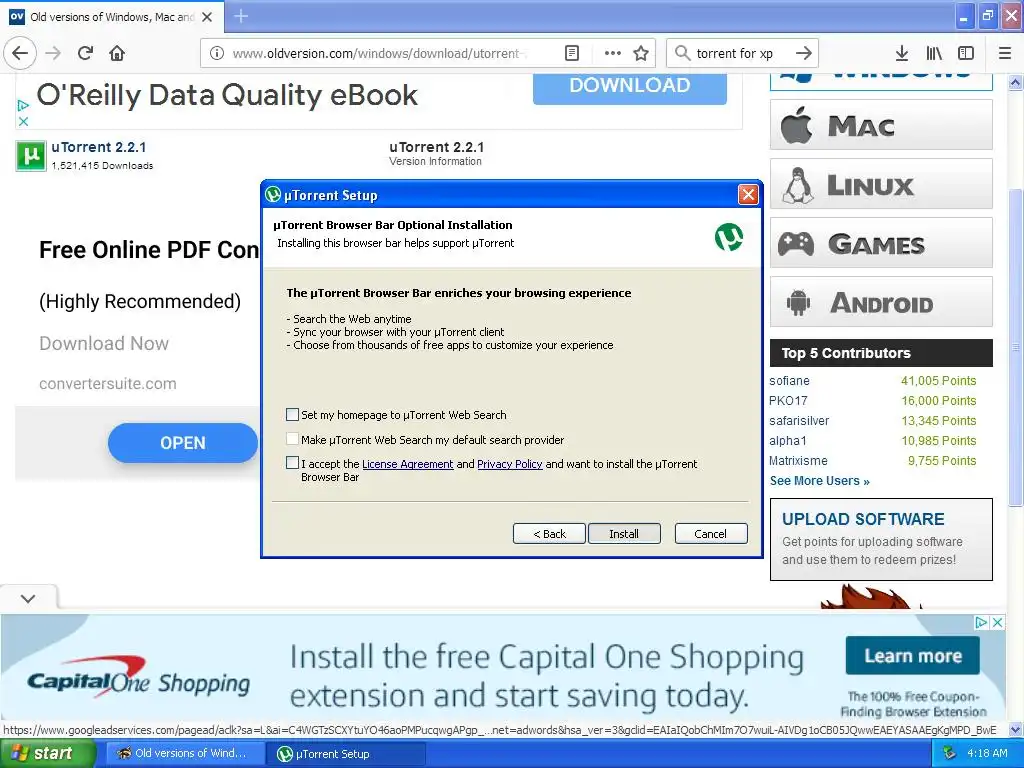Click the vertical scrollbar thumb
The image size is (1024, 768).
(1016, 347)
